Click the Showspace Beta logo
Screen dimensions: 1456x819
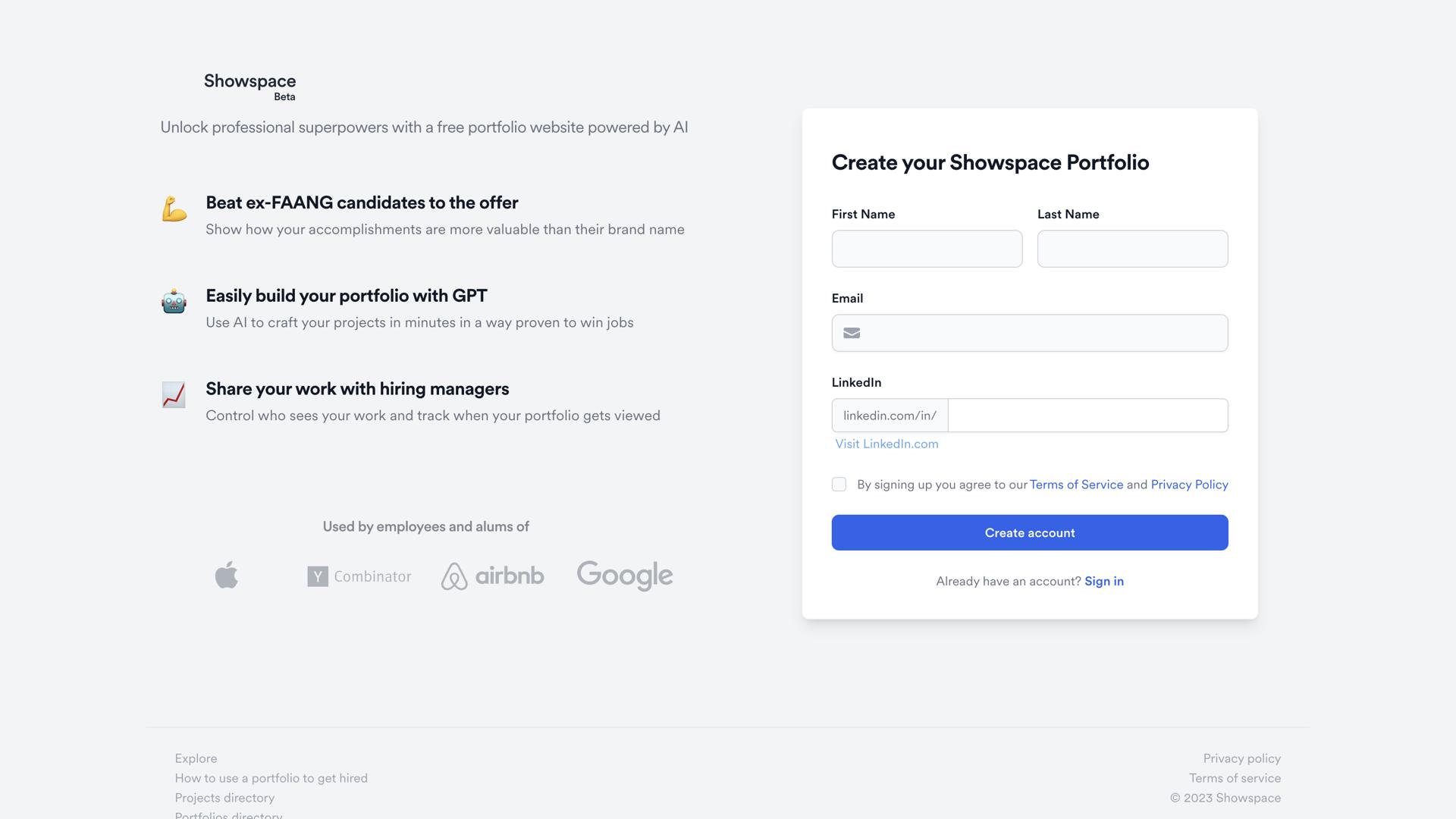pos(249,86)
